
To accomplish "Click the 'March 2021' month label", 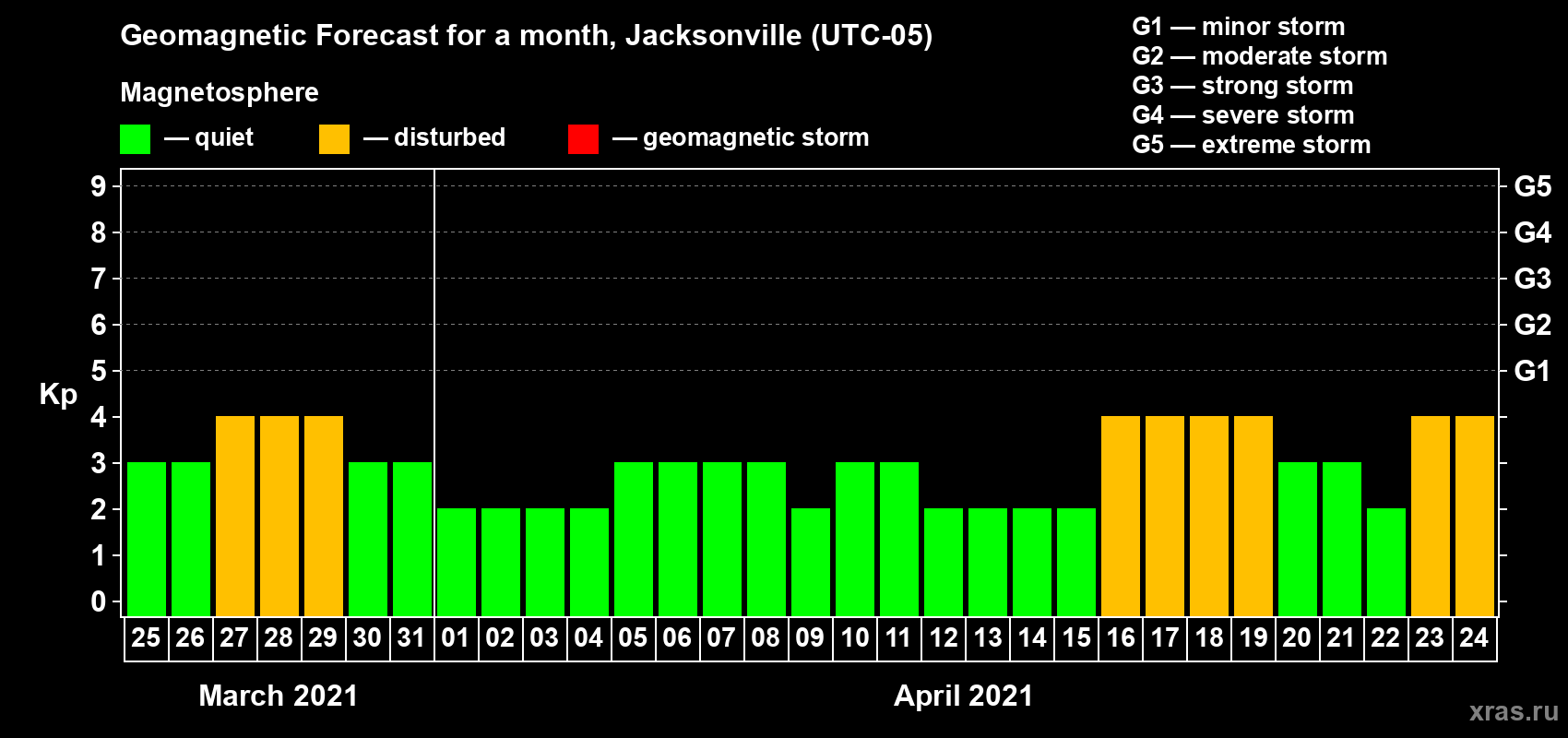I will 279,696.
